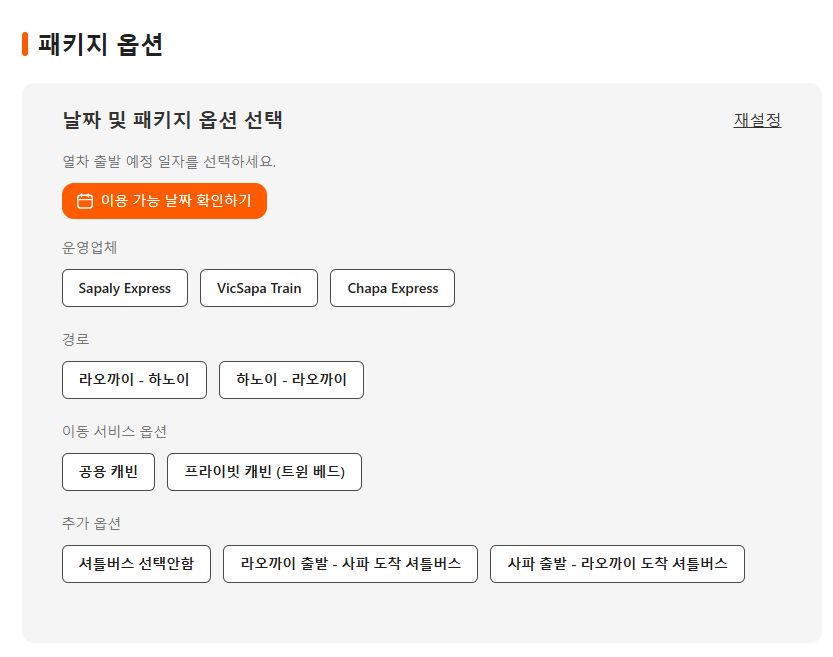Select 셔틀버스 선택안함 option
833x657 pixels.
coord(137,564)
